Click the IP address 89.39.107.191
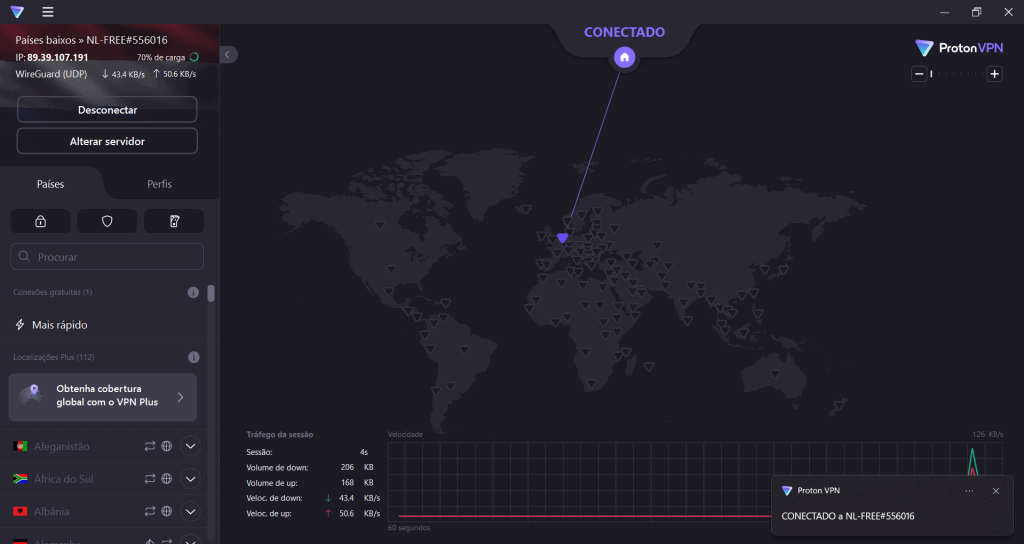Viewport: 1024px width, 544px height. click(57, 57)
